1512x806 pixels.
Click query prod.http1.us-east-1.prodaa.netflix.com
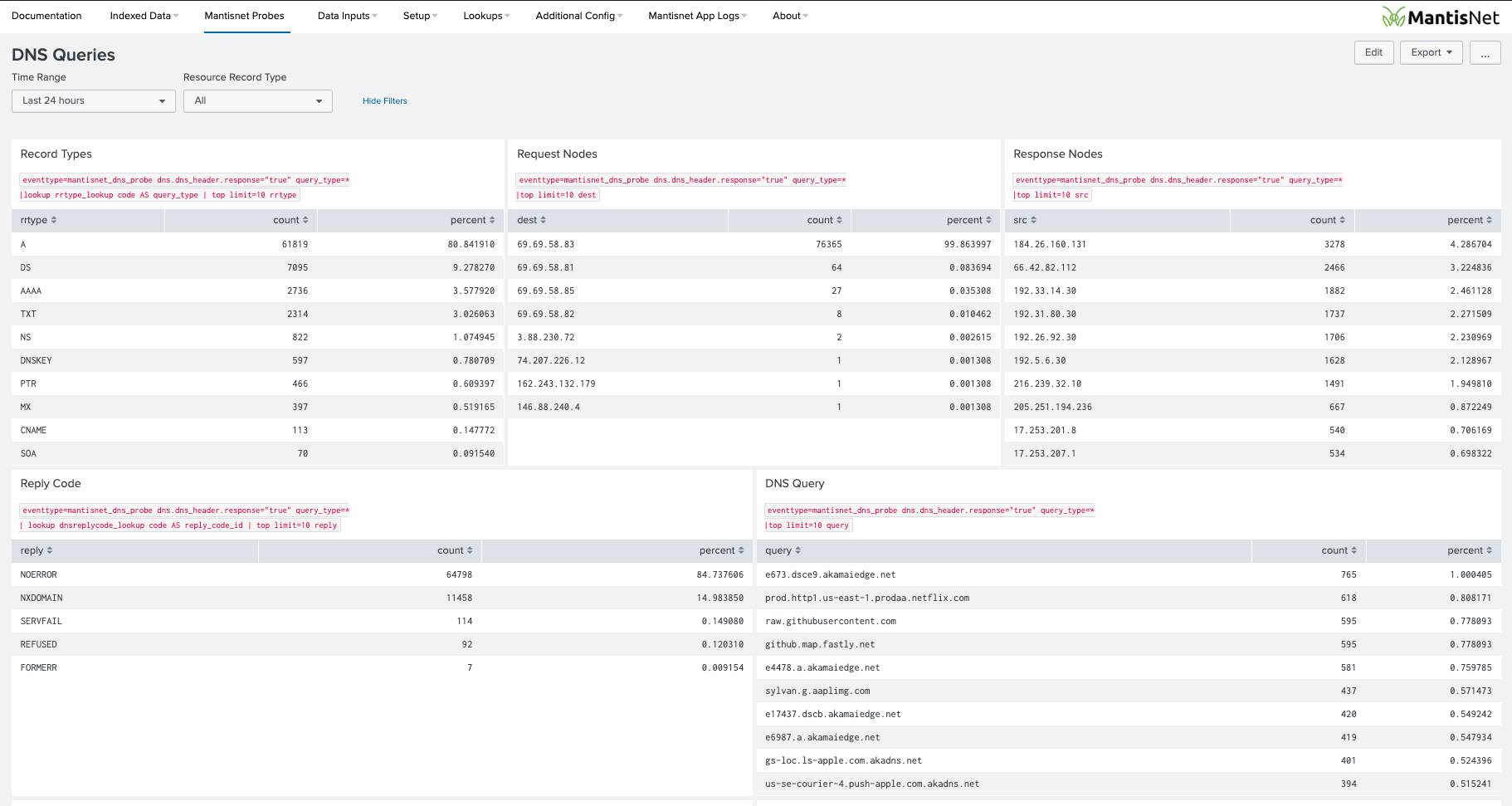click(867, 598)
